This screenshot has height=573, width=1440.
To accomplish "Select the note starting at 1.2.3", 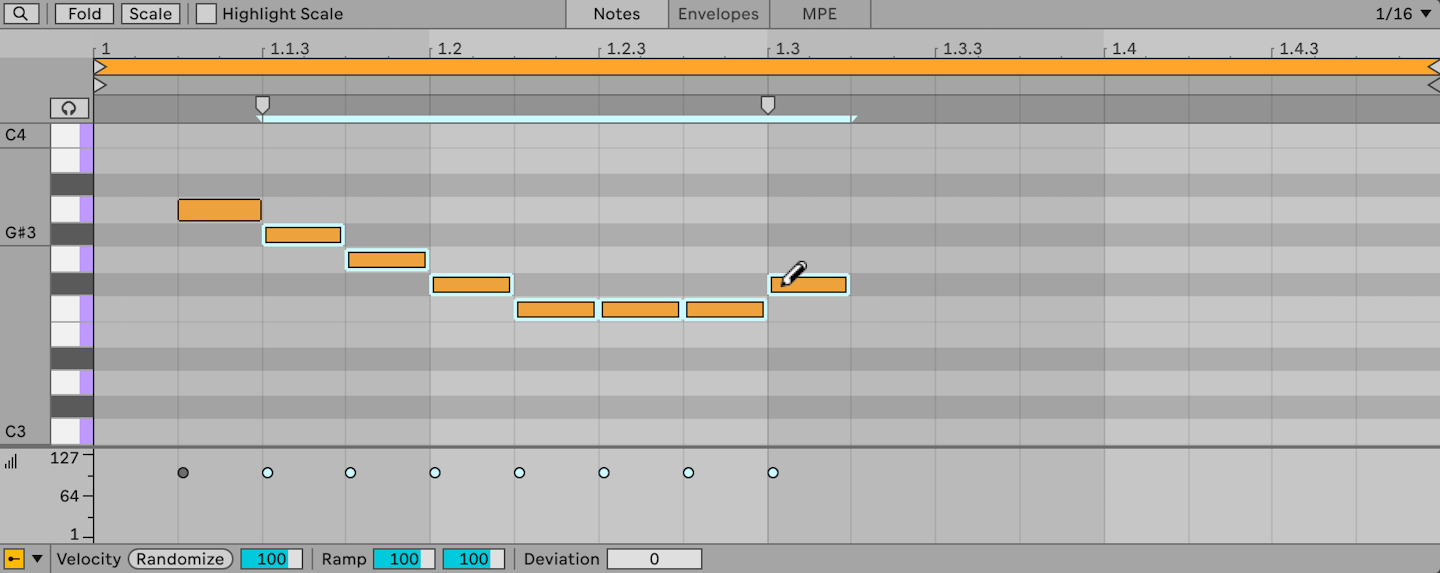I will pos(640,310).
